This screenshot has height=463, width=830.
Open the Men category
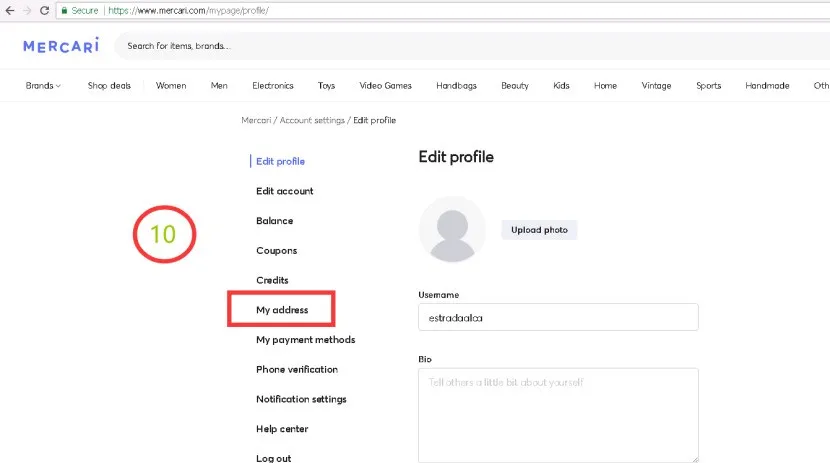[x=219, y=86]
